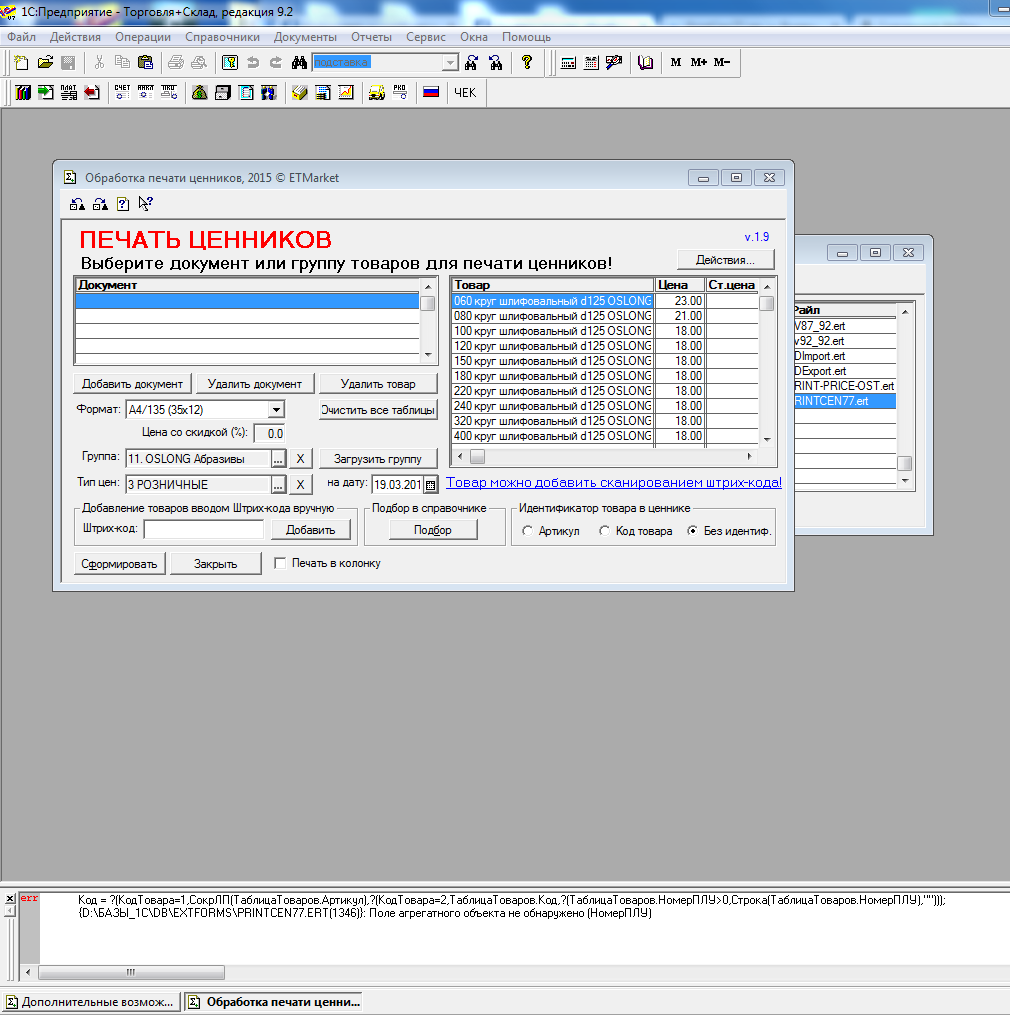Click the first binoculars icon in price tag form
1010x1016 pixels.
point(77,204)
